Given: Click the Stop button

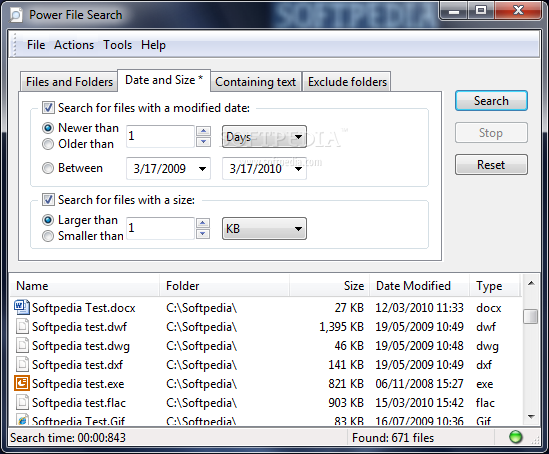Looking at the screenshot, I should pyautogui.click(x=491, y=133).
